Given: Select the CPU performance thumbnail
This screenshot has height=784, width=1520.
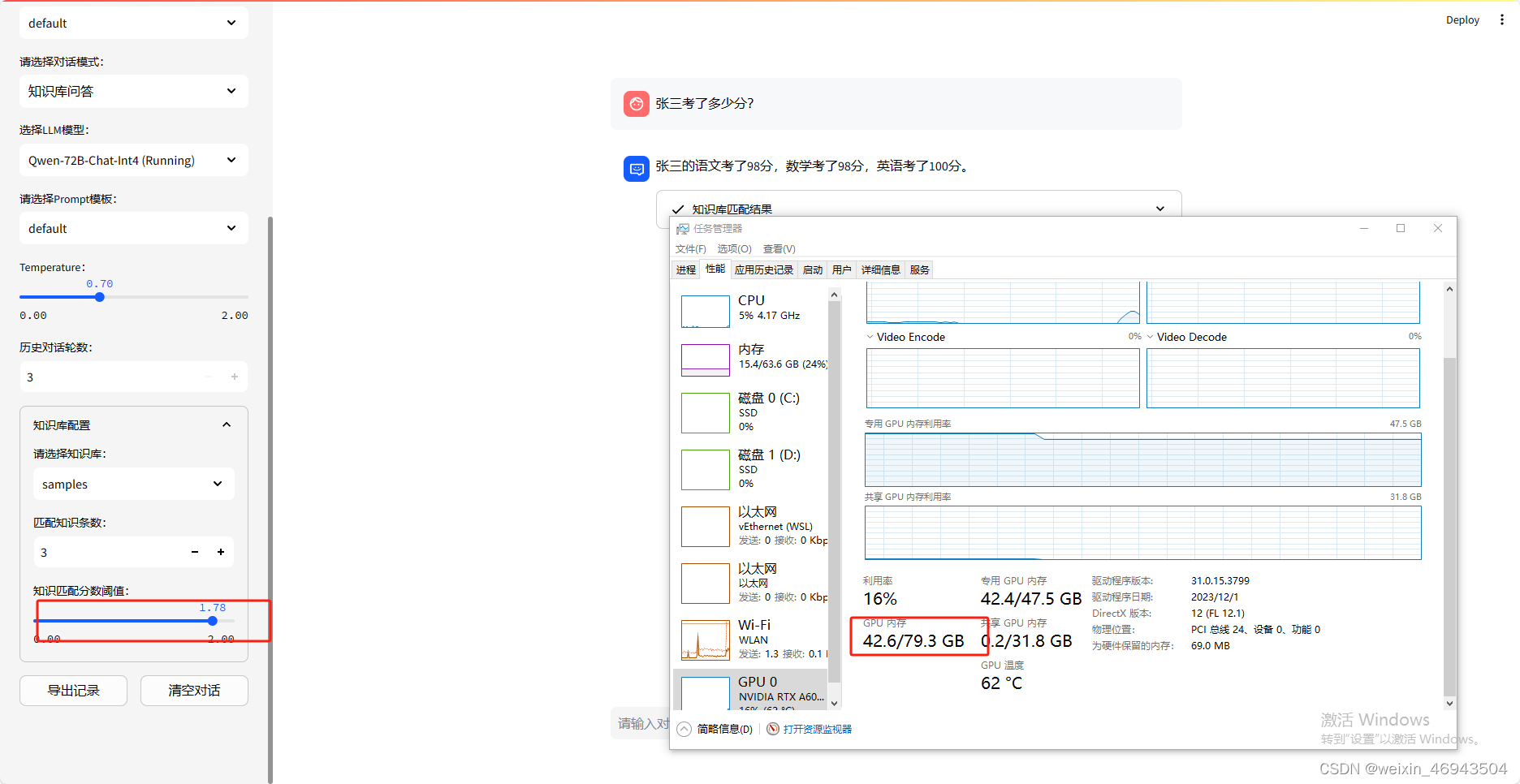Looking at the screenshot, I should pyautogui.click(x=706, y=311).
